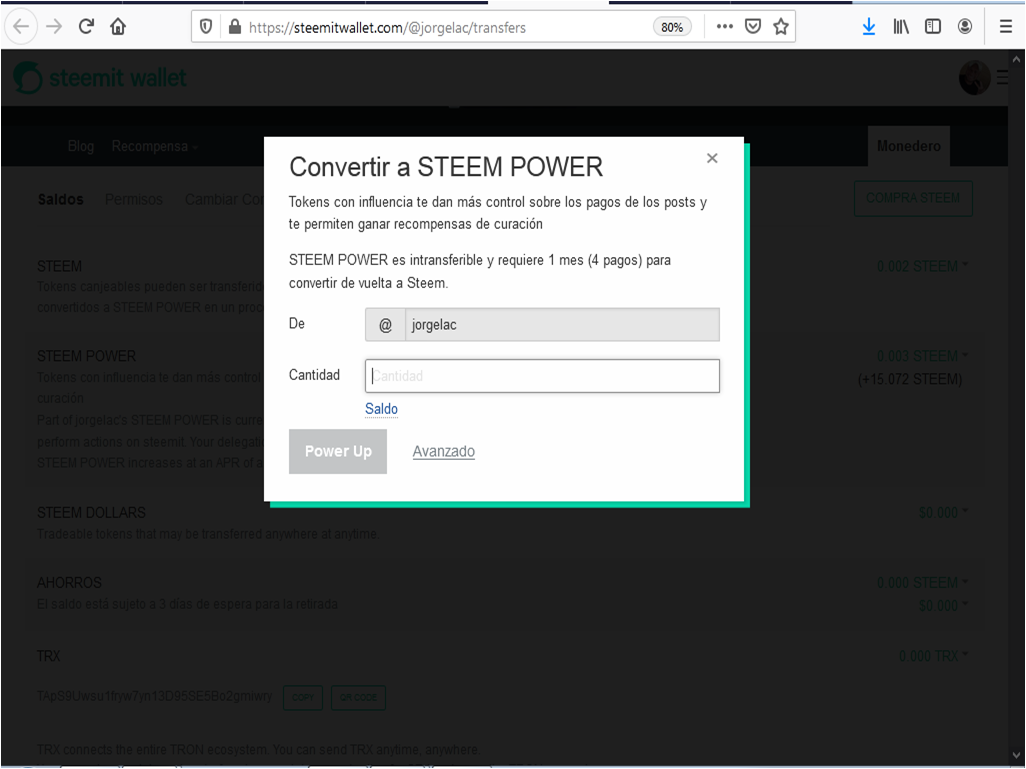
Task: Open the Library bookshelf icon
Action: tap(901, 27)
